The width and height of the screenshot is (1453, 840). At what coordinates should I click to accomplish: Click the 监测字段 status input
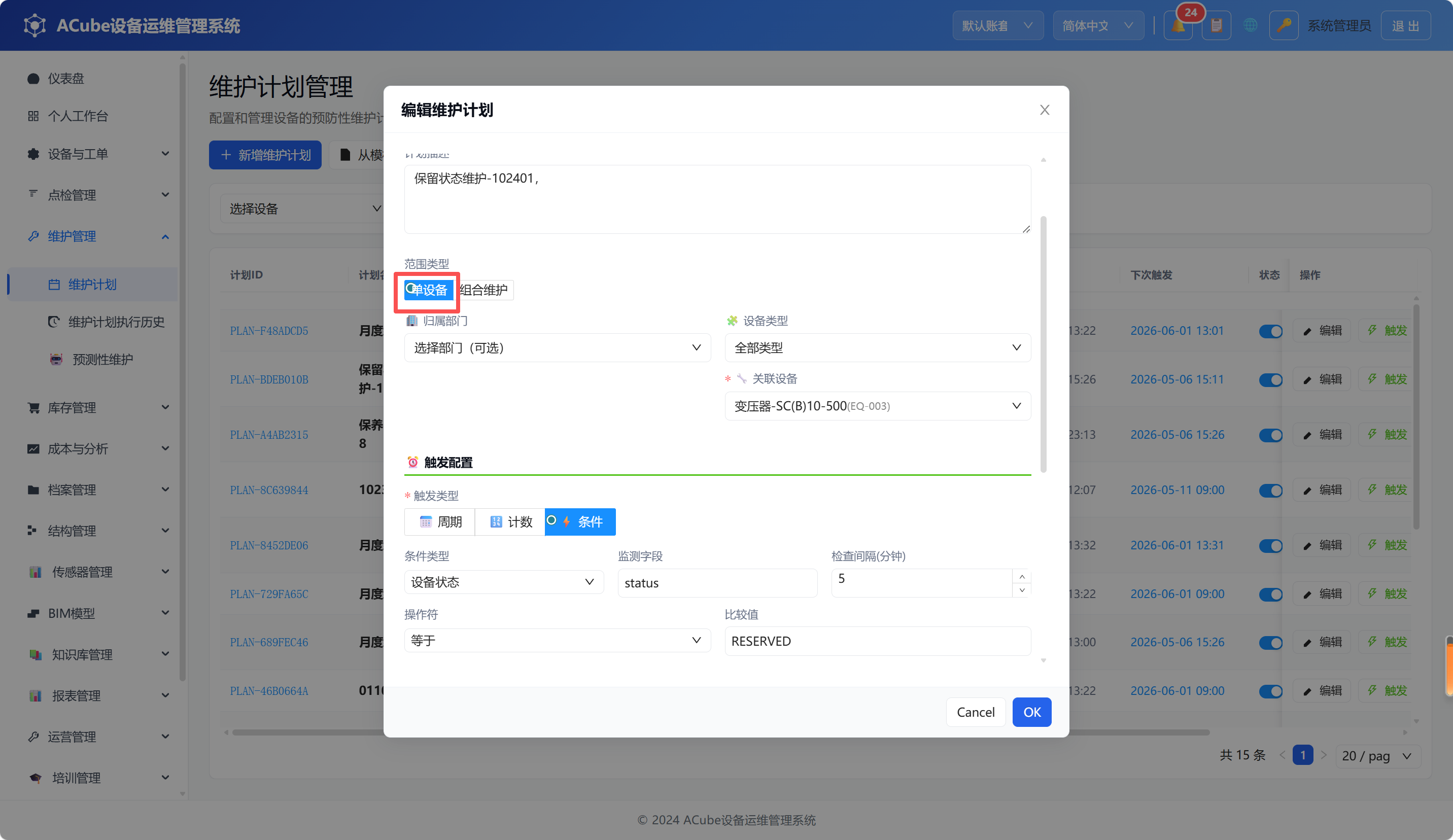pos(717,583)
